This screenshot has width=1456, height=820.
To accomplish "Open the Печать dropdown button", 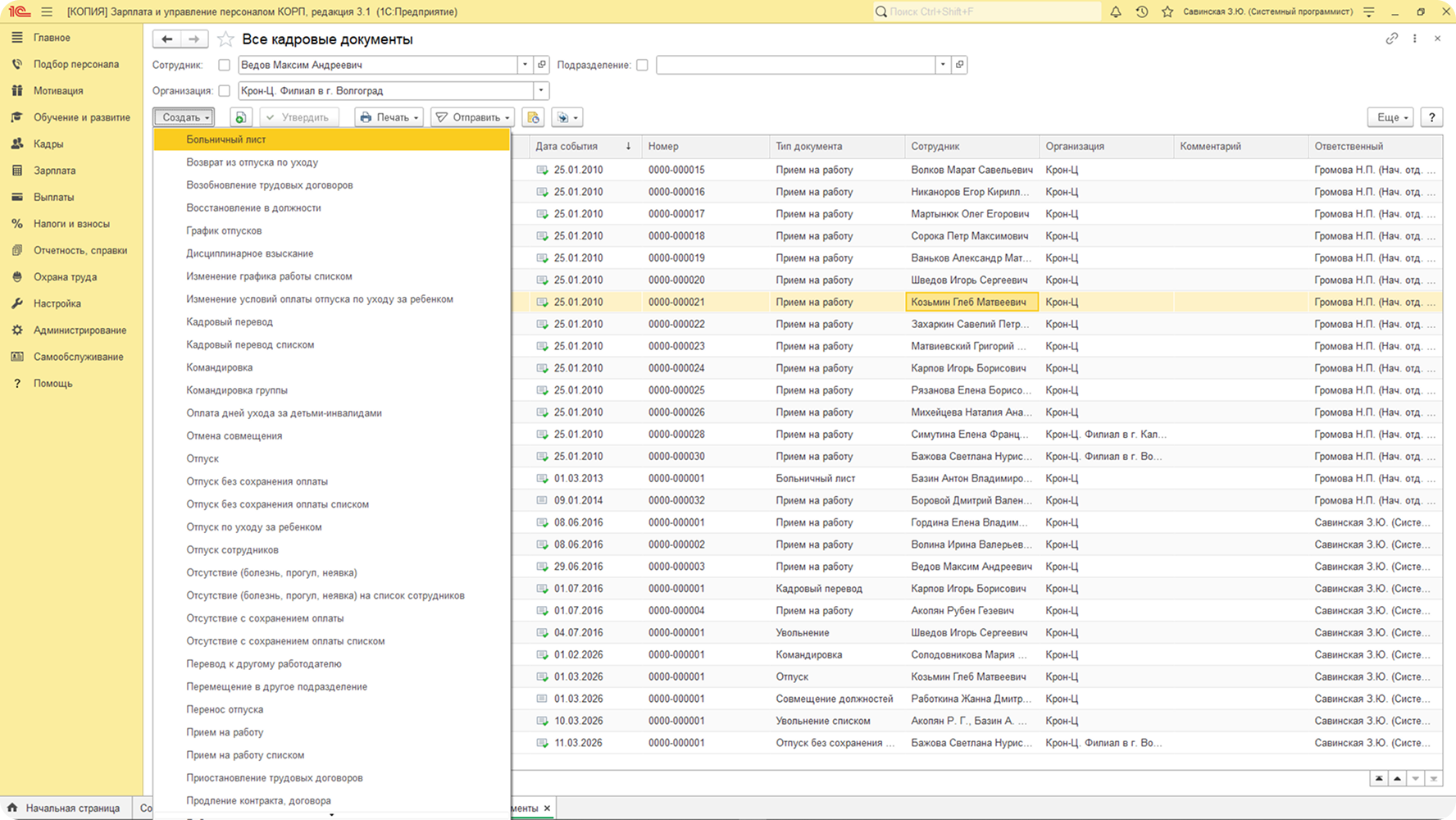I will 389,118.
